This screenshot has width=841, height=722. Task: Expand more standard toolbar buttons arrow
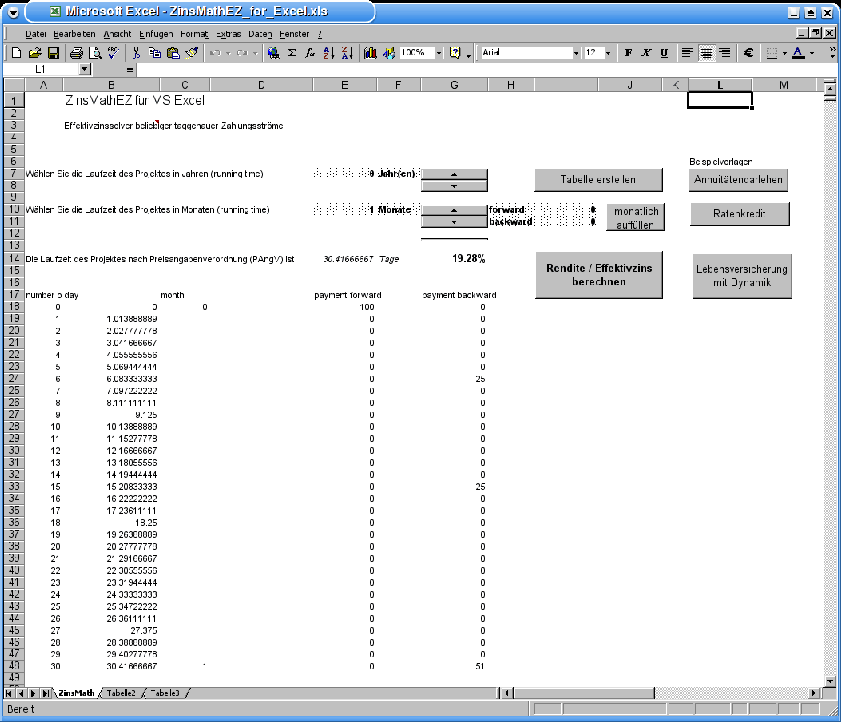coord(468,54)
